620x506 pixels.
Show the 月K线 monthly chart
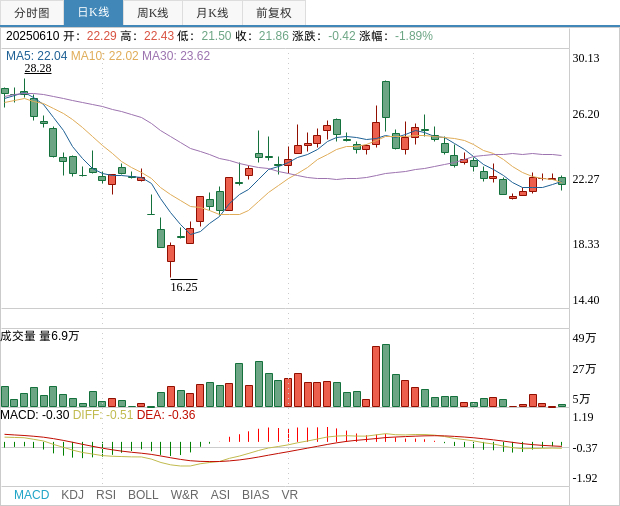tap(212, 13)
